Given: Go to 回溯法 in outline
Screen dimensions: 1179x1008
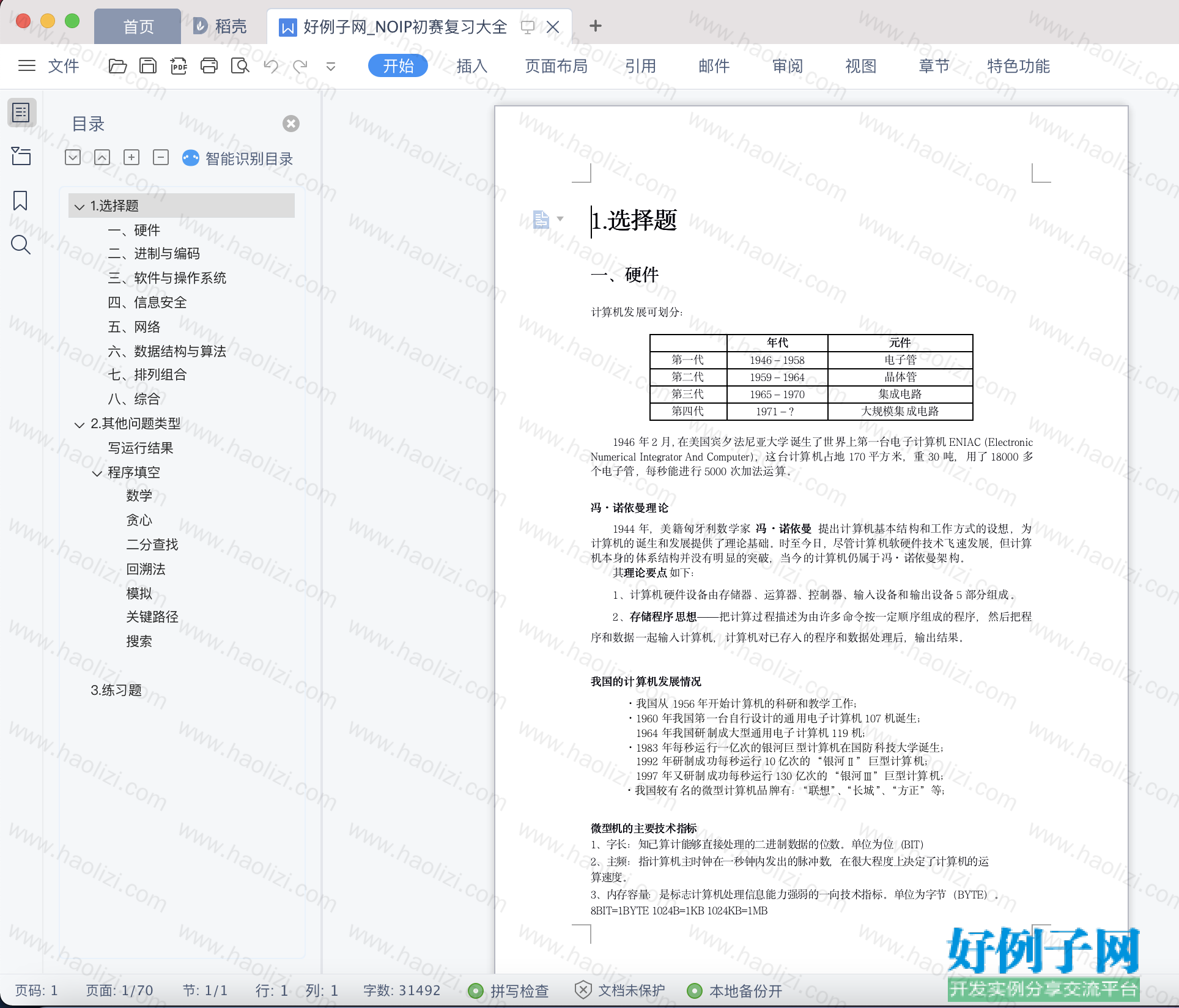Looking at the screenshot, I should click(x=146, y=569).
